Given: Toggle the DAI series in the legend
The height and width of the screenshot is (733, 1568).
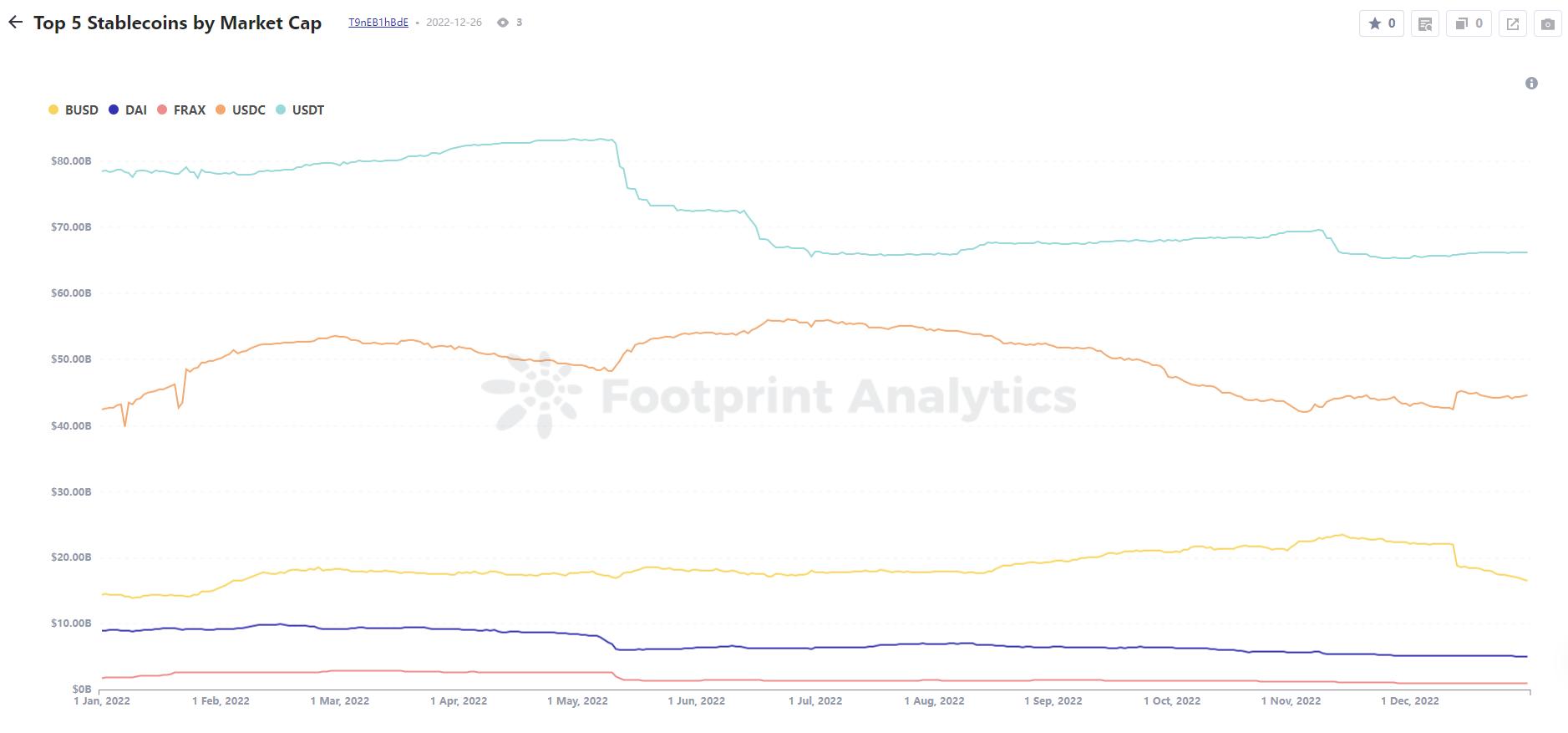Looking at the screenshot, I should click(135, 110).
